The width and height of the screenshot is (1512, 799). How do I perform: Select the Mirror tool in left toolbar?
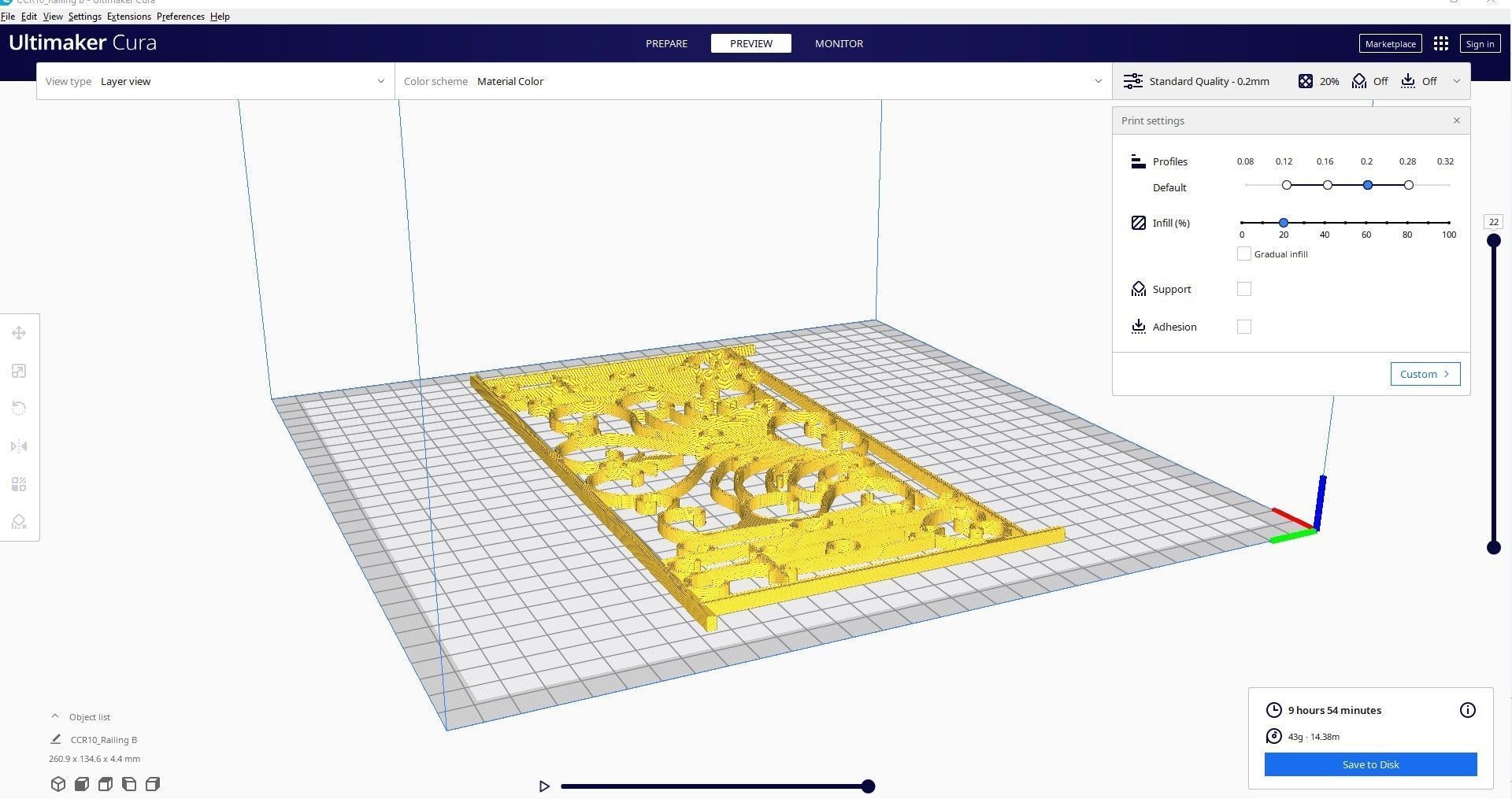click(19, 446)
